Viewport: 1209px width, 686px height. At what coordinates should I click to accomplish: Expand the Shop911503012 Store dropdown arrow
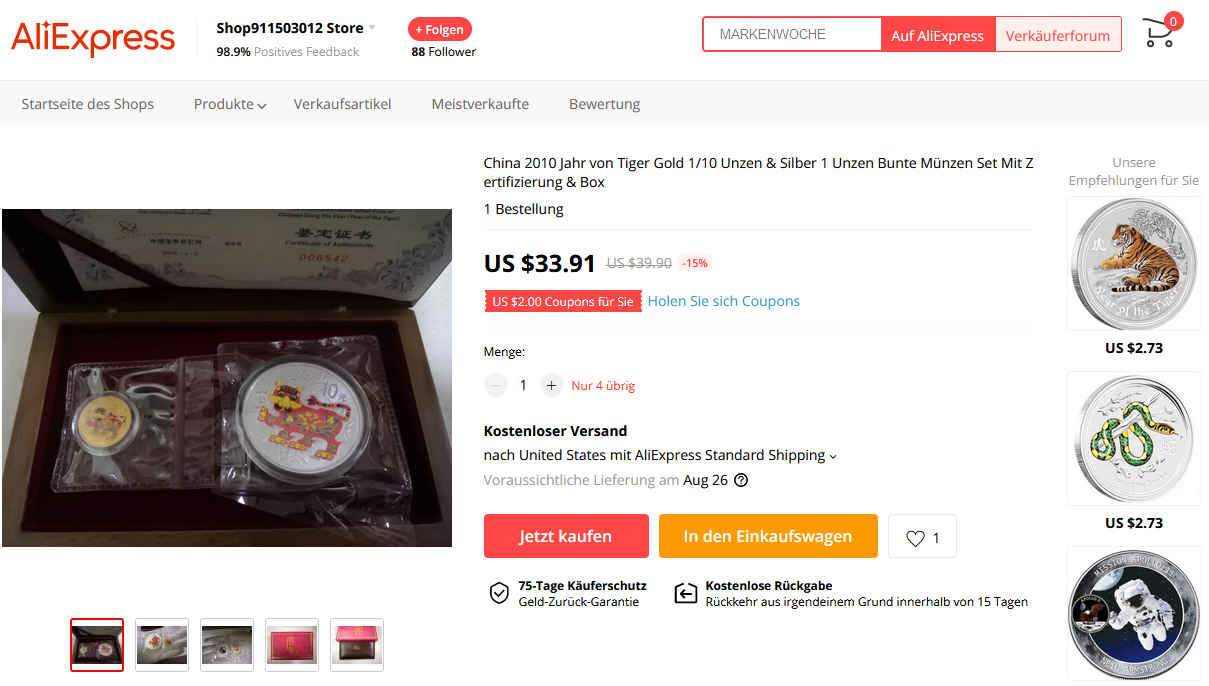pyautogui.click(x=372, y=28)
